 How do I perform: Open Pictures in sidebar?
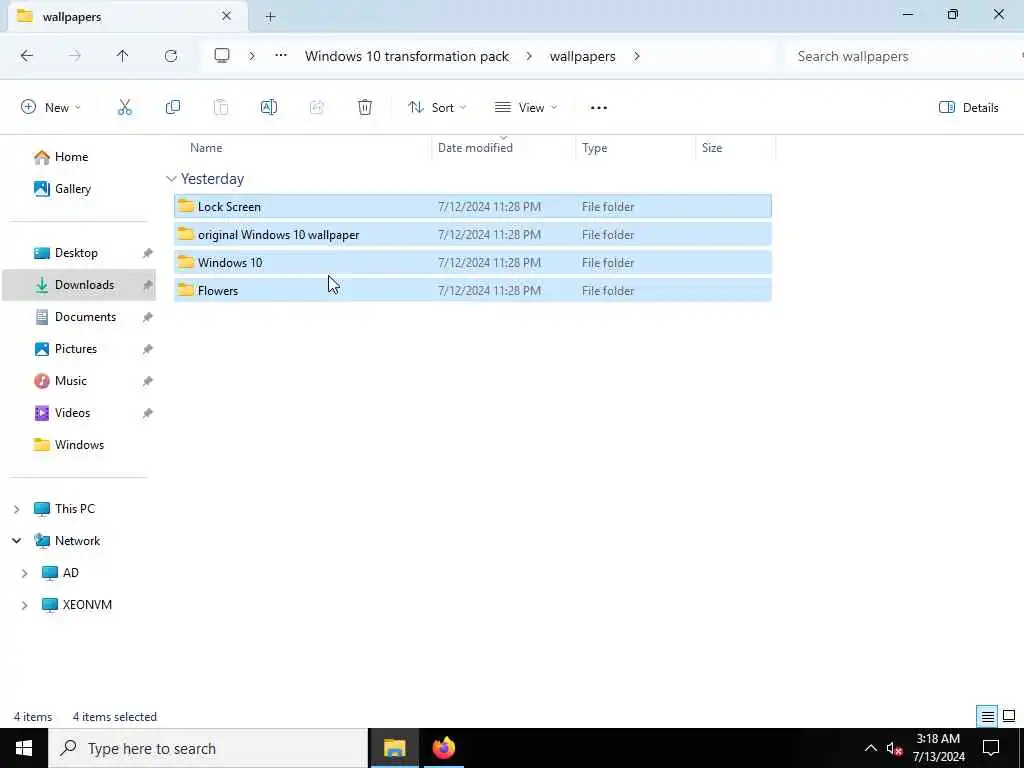(75, 349)
